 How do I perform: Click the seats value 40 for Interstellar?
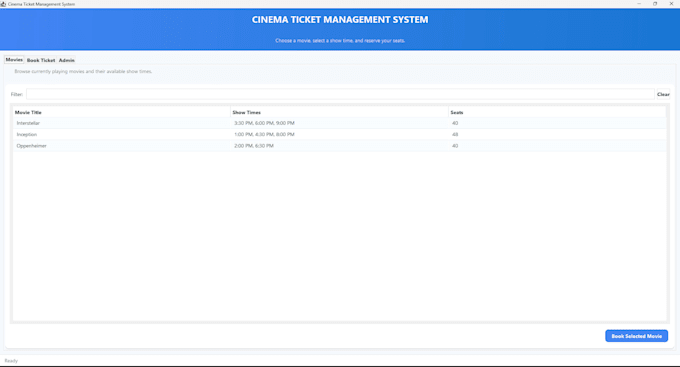(455, 123)
